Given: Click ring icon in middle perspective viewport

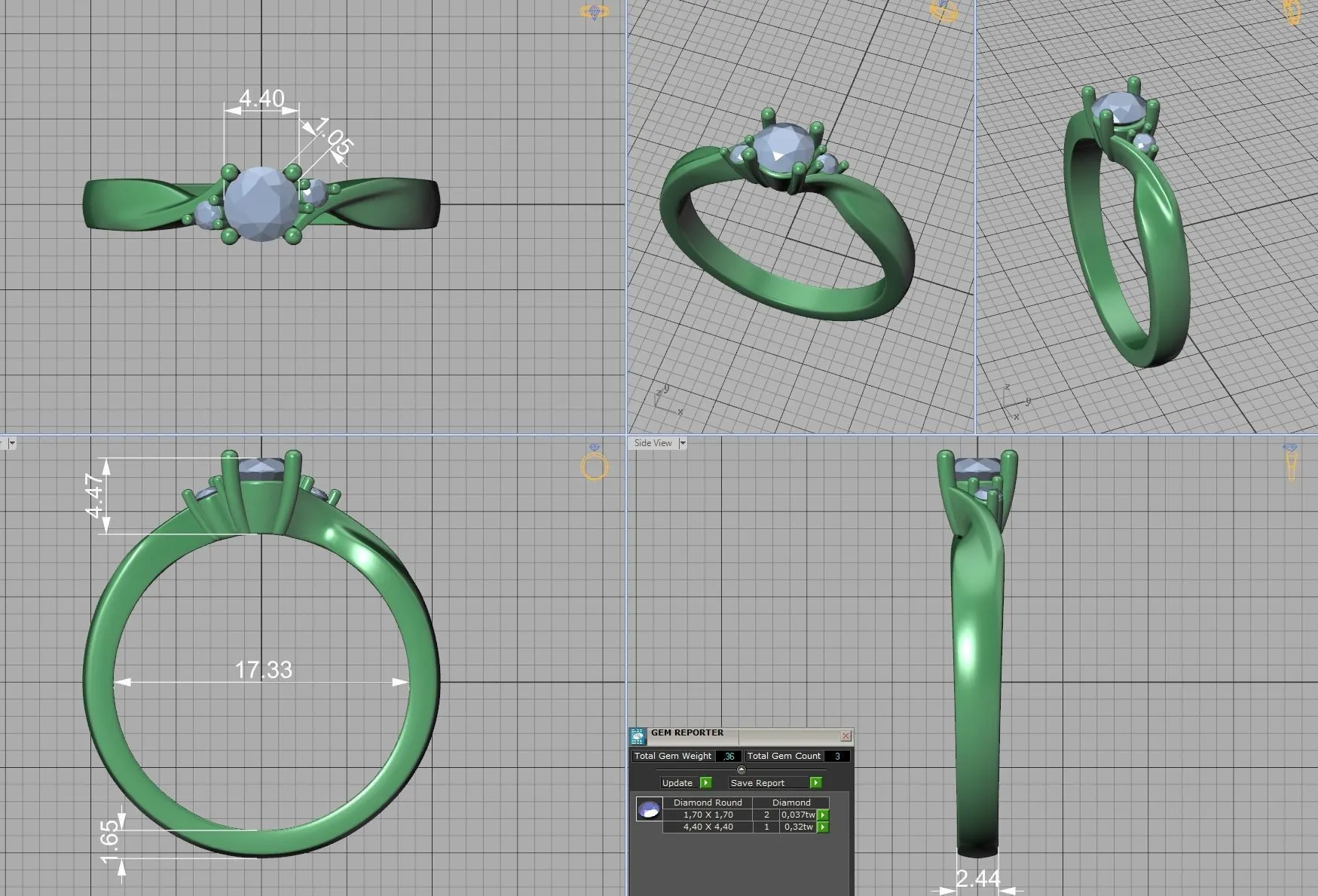Looking at the screenshot, I should 944,11.
